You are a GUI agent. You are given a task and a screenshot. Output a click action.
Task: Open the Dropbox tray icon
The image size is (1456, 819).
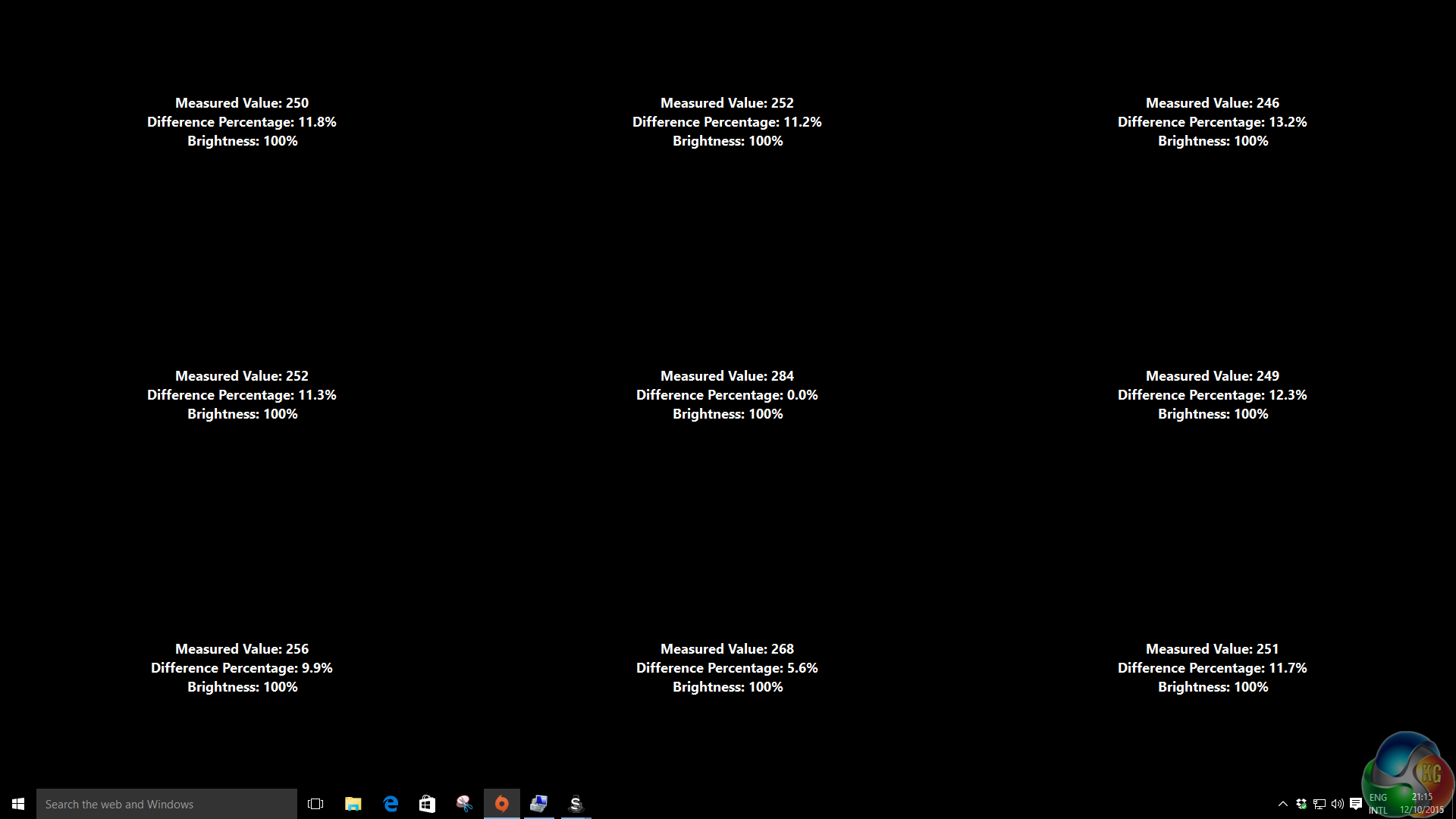tap(1301, 804)
